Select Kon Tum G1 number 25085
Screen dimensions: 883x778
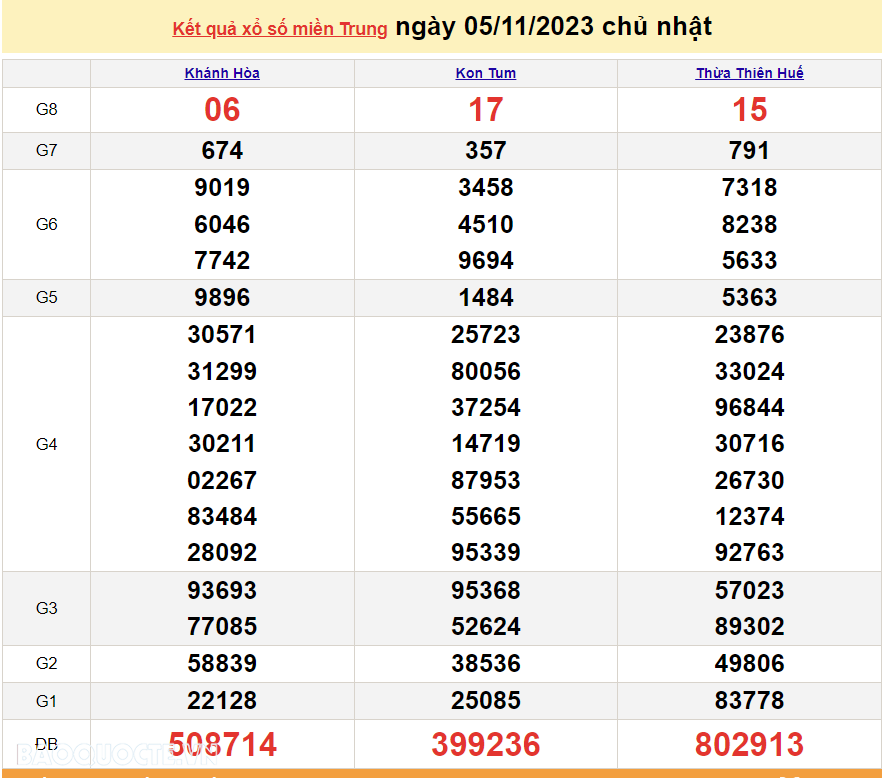tap(485, 701)
